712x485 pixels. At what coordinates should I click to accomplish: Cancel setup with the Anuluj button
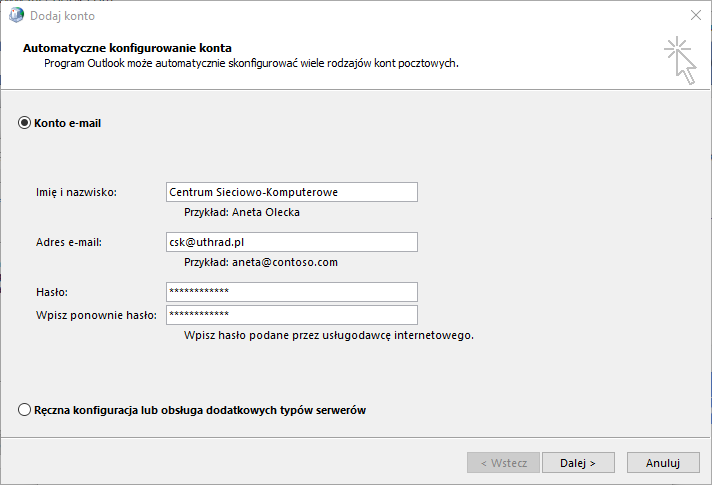[663, 463]
